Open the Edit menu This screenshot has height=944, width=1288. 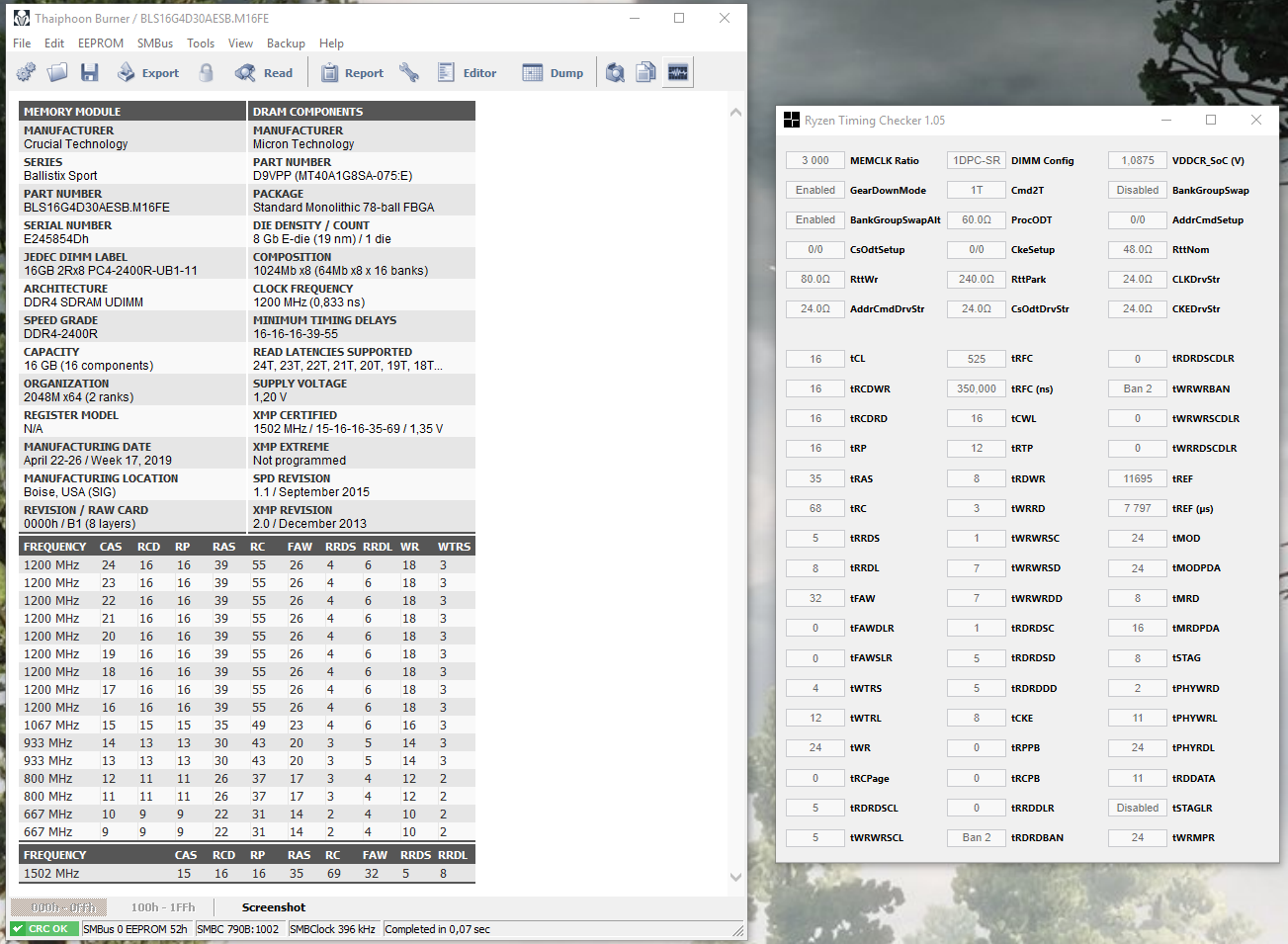click(54, 43)
